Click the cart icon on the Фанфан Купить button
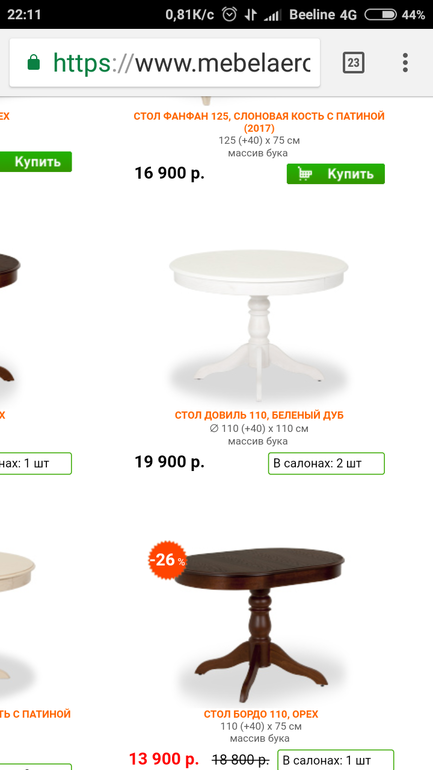 click(305, 174)
